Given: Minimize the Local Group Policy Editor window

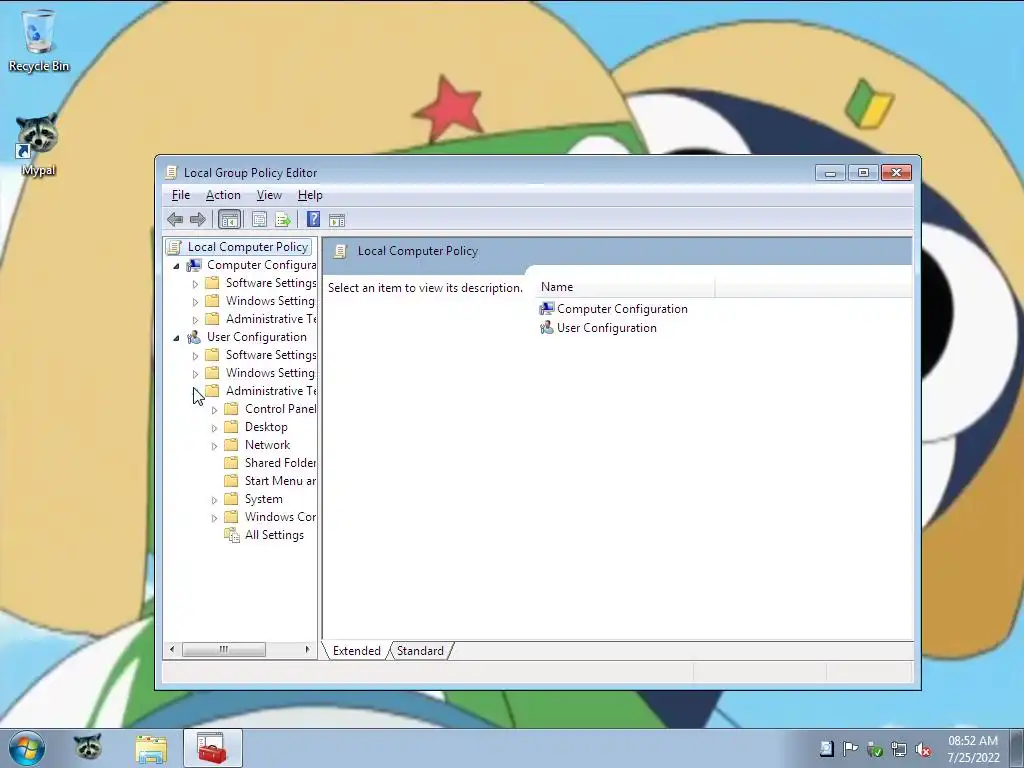Looking at the screenshot, I should coord(831,172).
